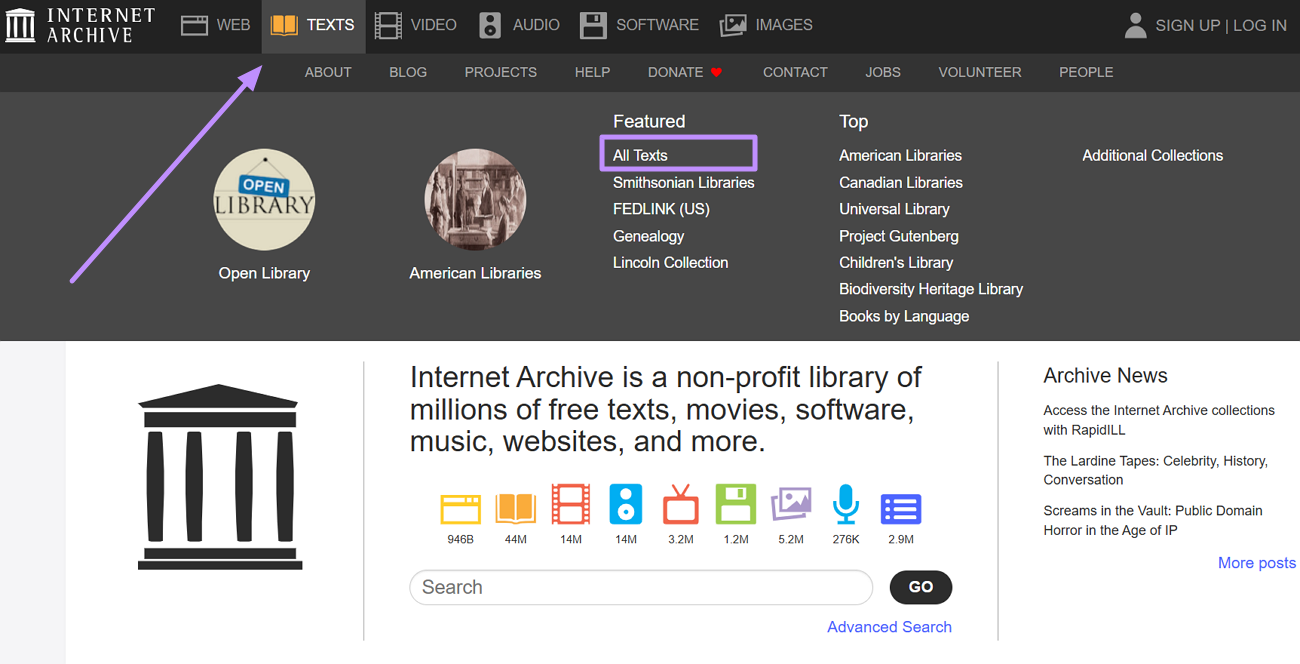Viewport: 1300px width, 664px height.
Task: Open Screams in the Vault news article
Action: [x=1153, y=520]
